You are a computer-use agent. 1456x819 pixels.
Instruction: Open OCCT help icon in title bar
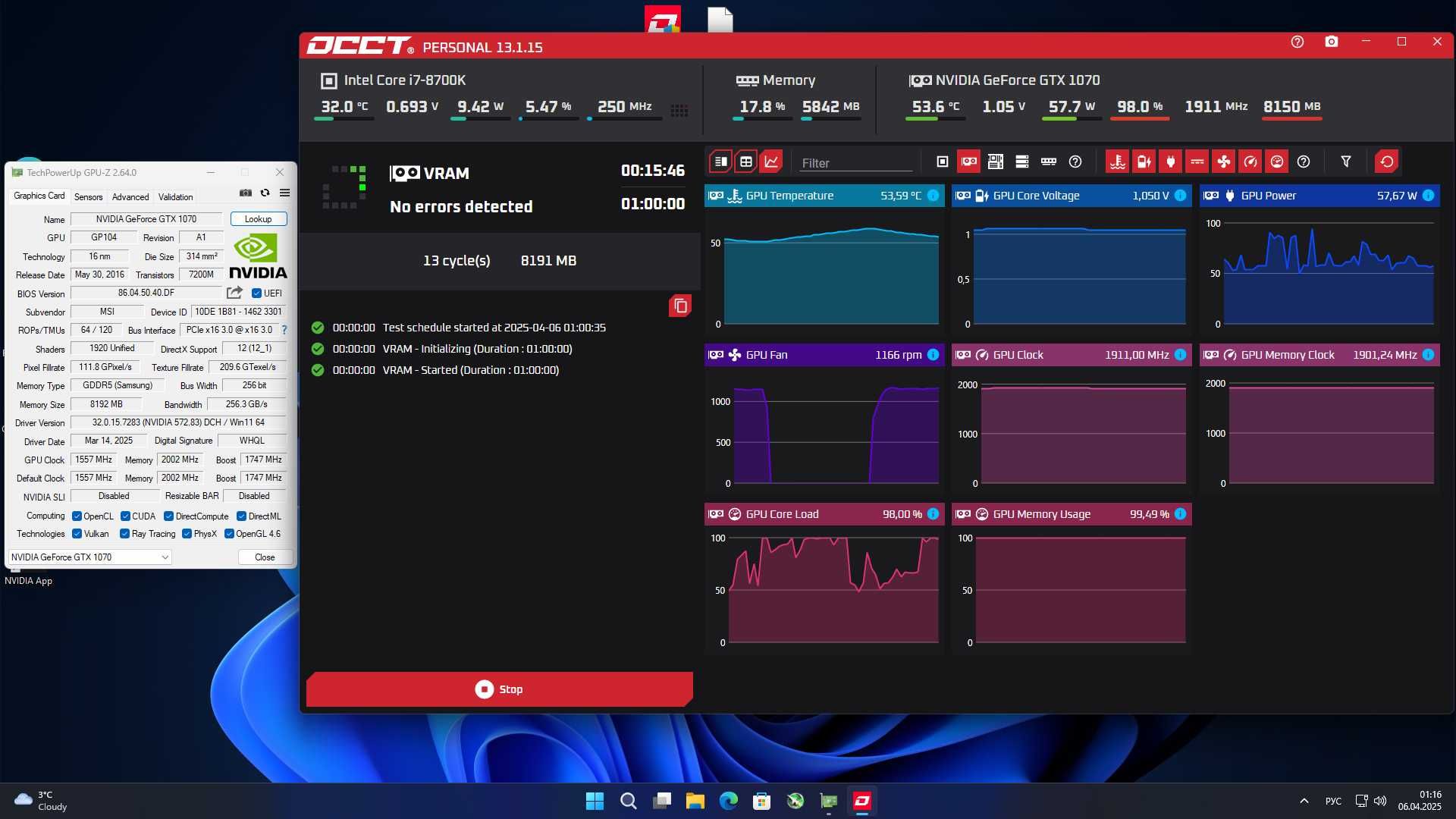click(1298, 42)
